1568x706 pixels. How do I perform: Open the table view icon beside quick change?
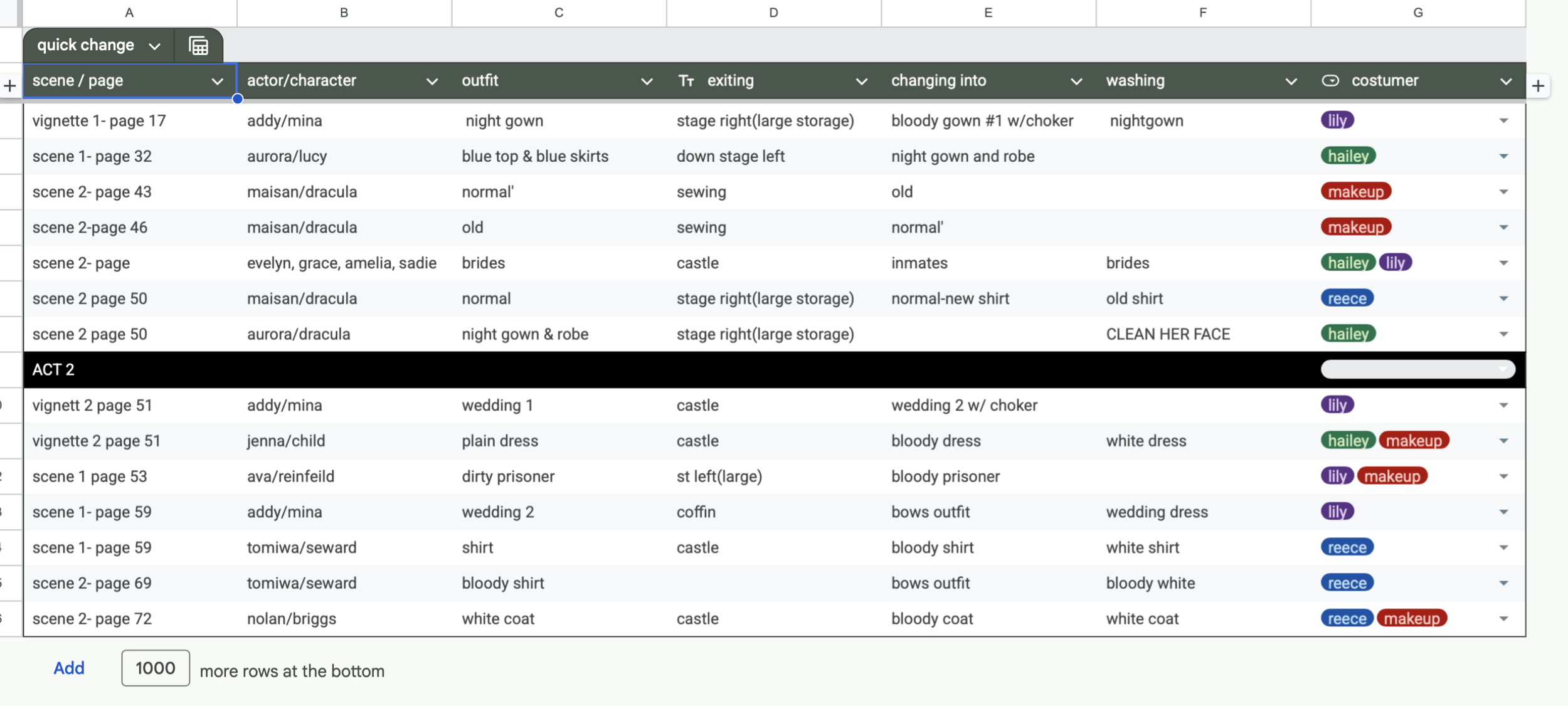[199, 46]
